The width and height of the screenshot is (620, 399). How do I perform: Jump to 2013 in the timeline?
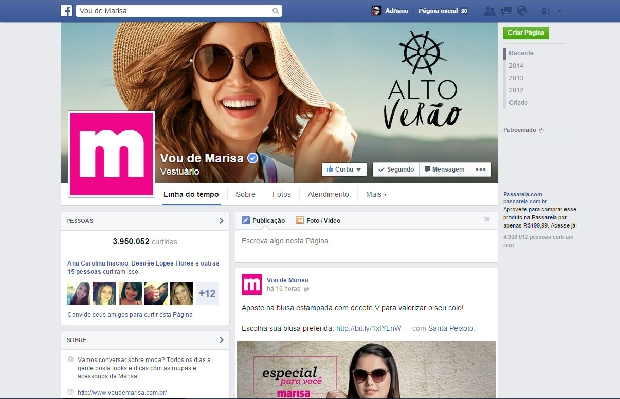click(x=516, y=78)
